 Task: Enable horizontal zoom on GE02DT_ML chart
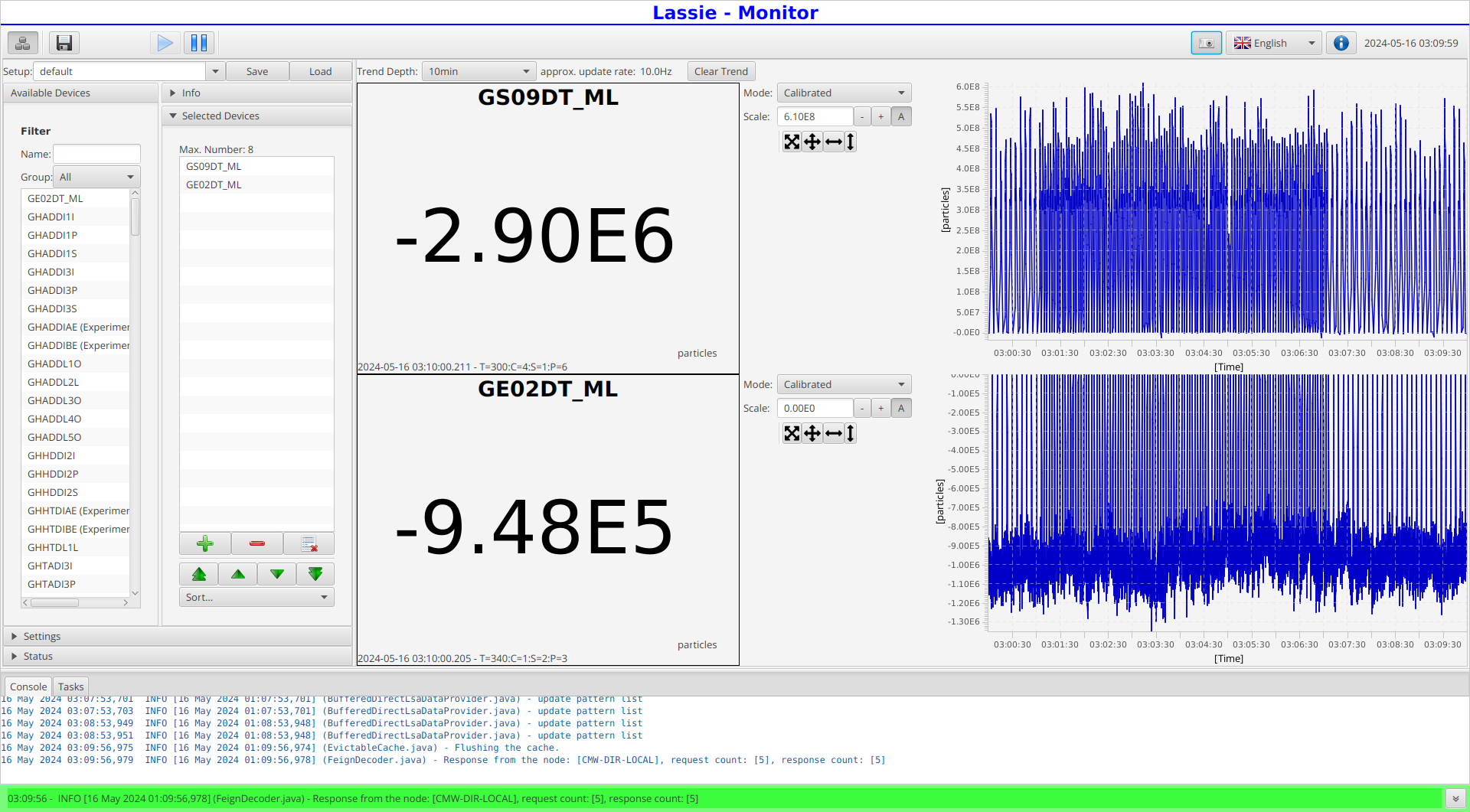[834, 433]
